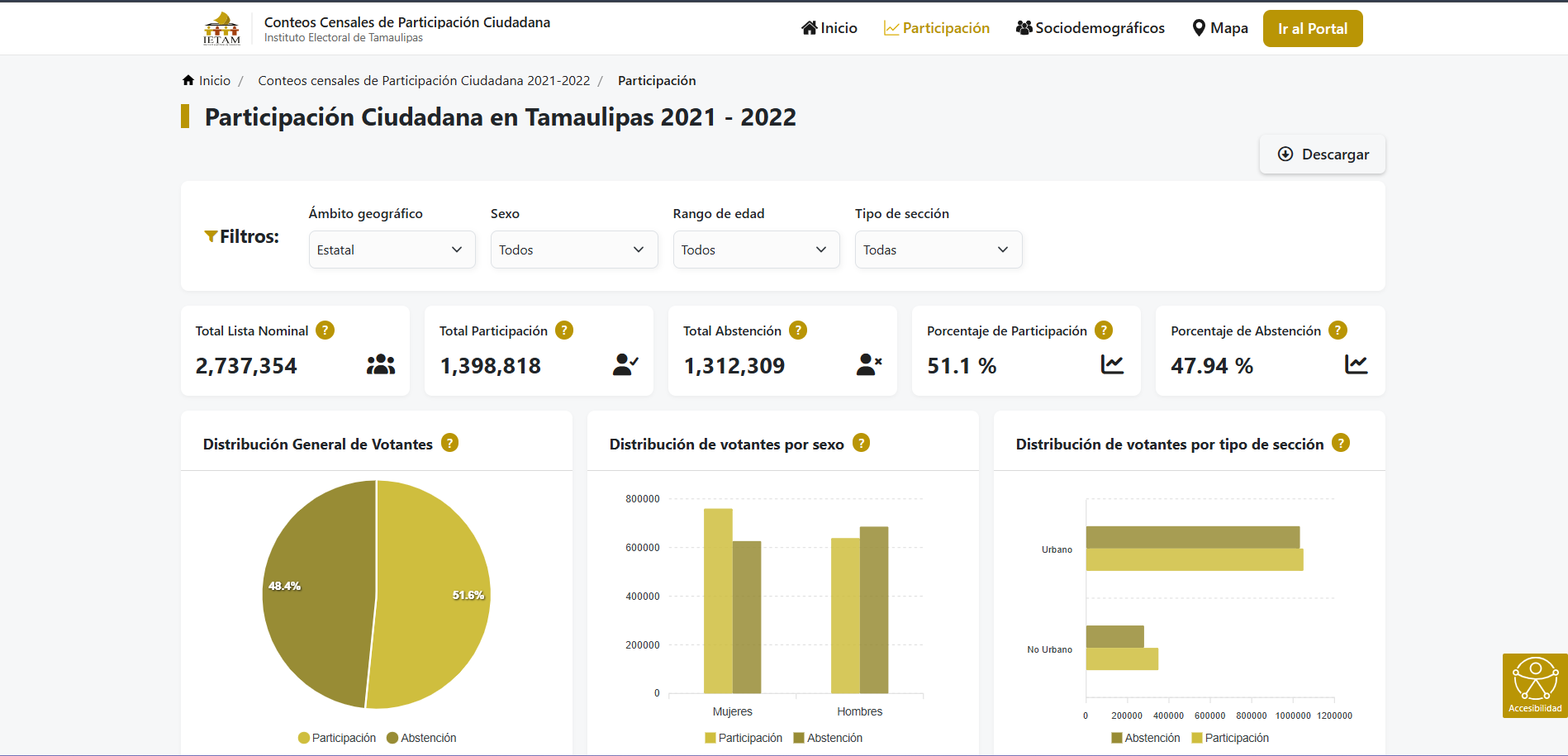This screenshot has height=756, width=1568.
Task: Click the group-of-people icon on Total Lista Nominal
Action: (380, 364)
